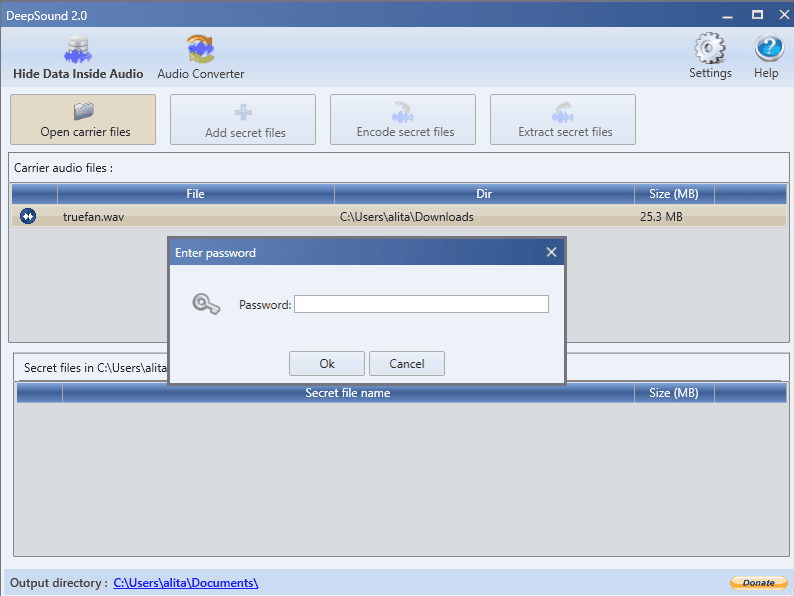This screenshot has height=596, width=794.
Task: Open the Audio Converter tool
Action: coord(201,57)
